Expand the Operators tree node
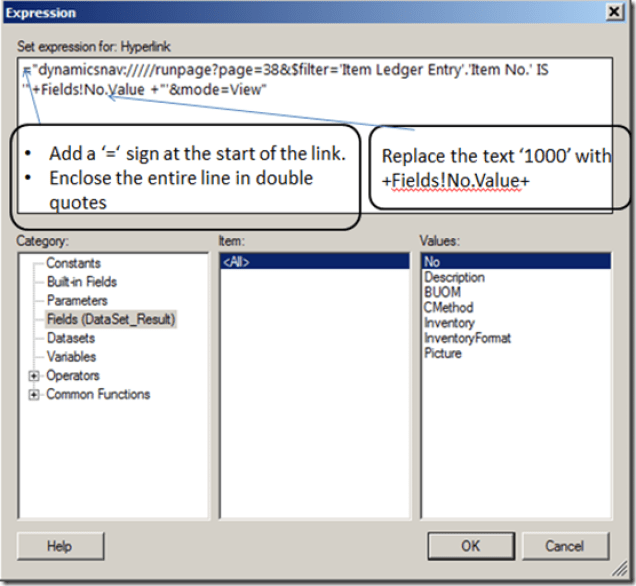Image resolution: width=636 pixels, height=586 pixels. click(34, 376)
